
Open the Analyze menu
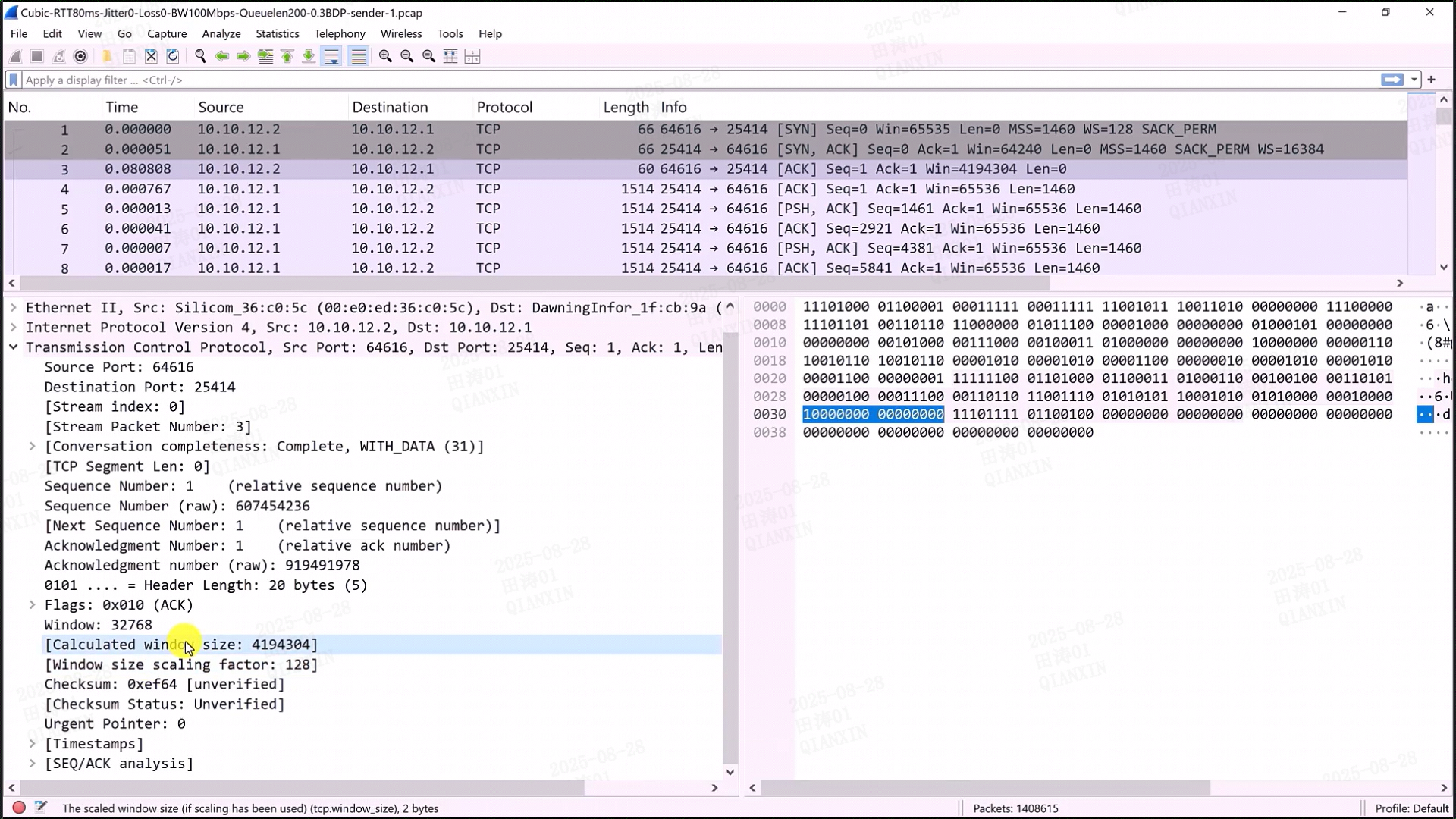pos(221,33)
